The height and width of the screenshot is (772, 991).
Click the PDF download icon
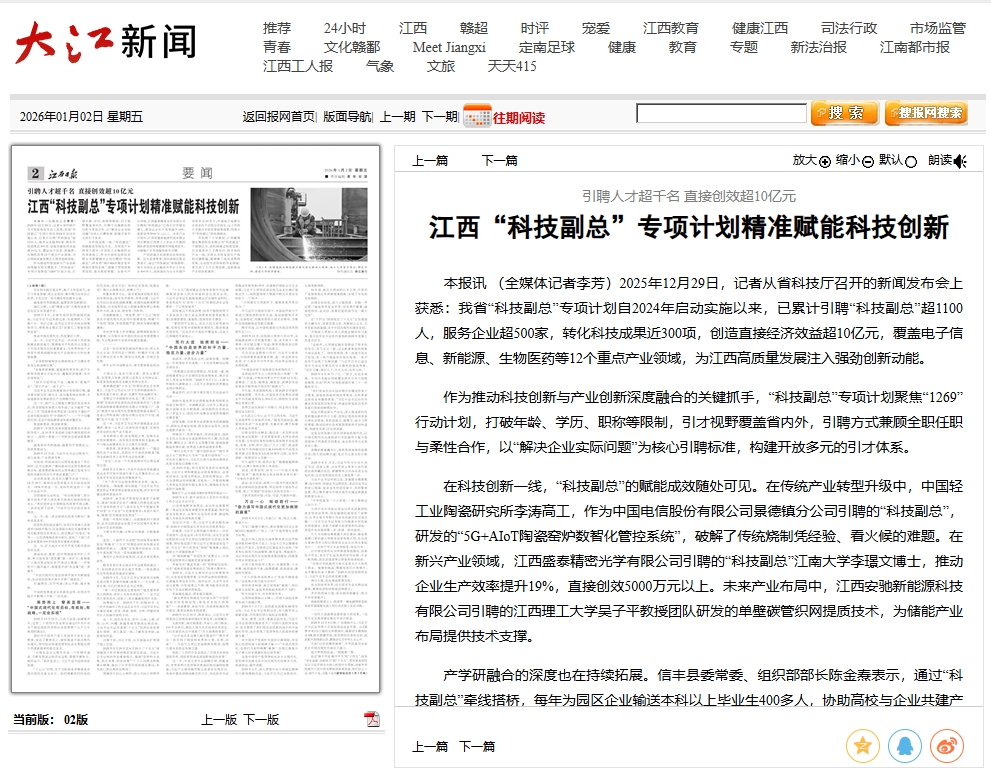[372, 719]
